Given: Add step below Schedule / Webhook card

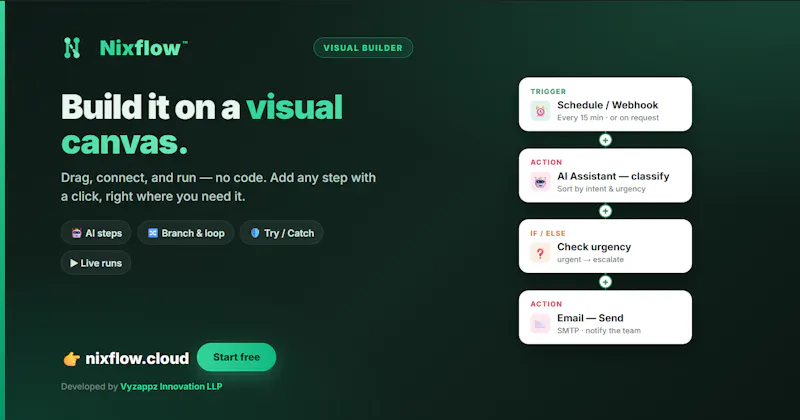Looking at the screenshot, I should point(605,140).
